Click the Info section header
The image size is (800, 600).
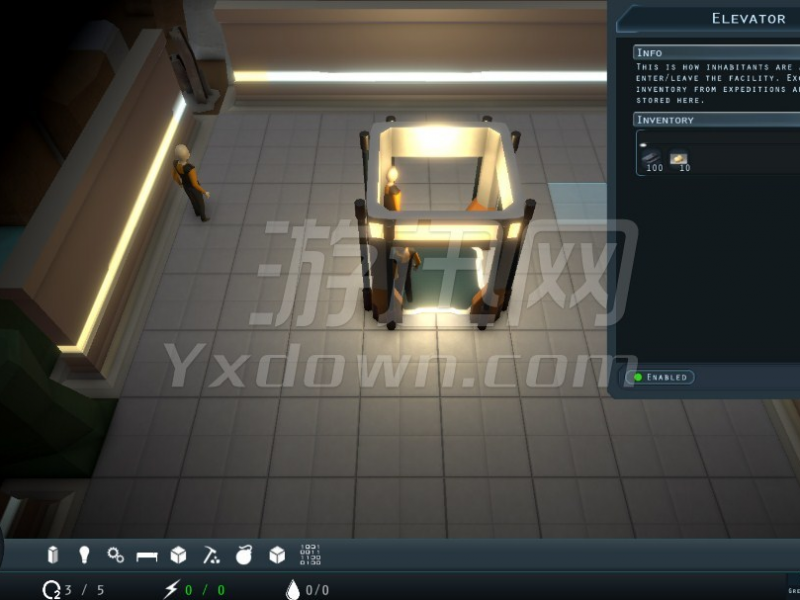[716, 53]
